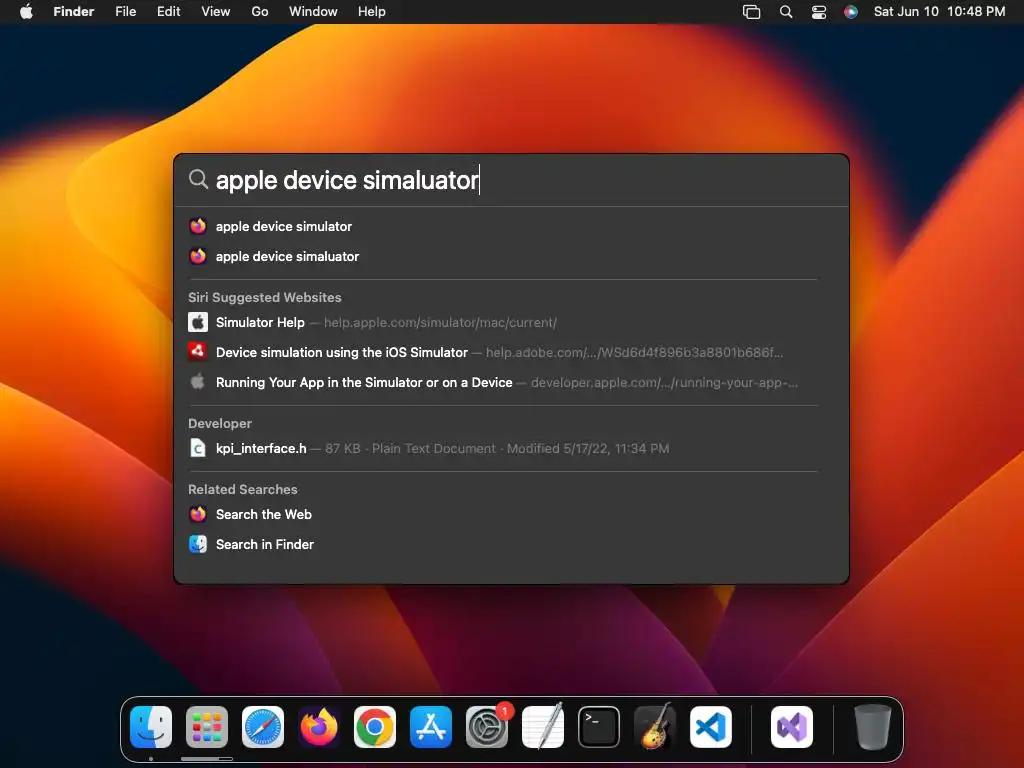Click gray Apple icon beside Running Your App
Image resolution: width=1024 pixels, height=768 pixels.
click(x=198, y=381)
